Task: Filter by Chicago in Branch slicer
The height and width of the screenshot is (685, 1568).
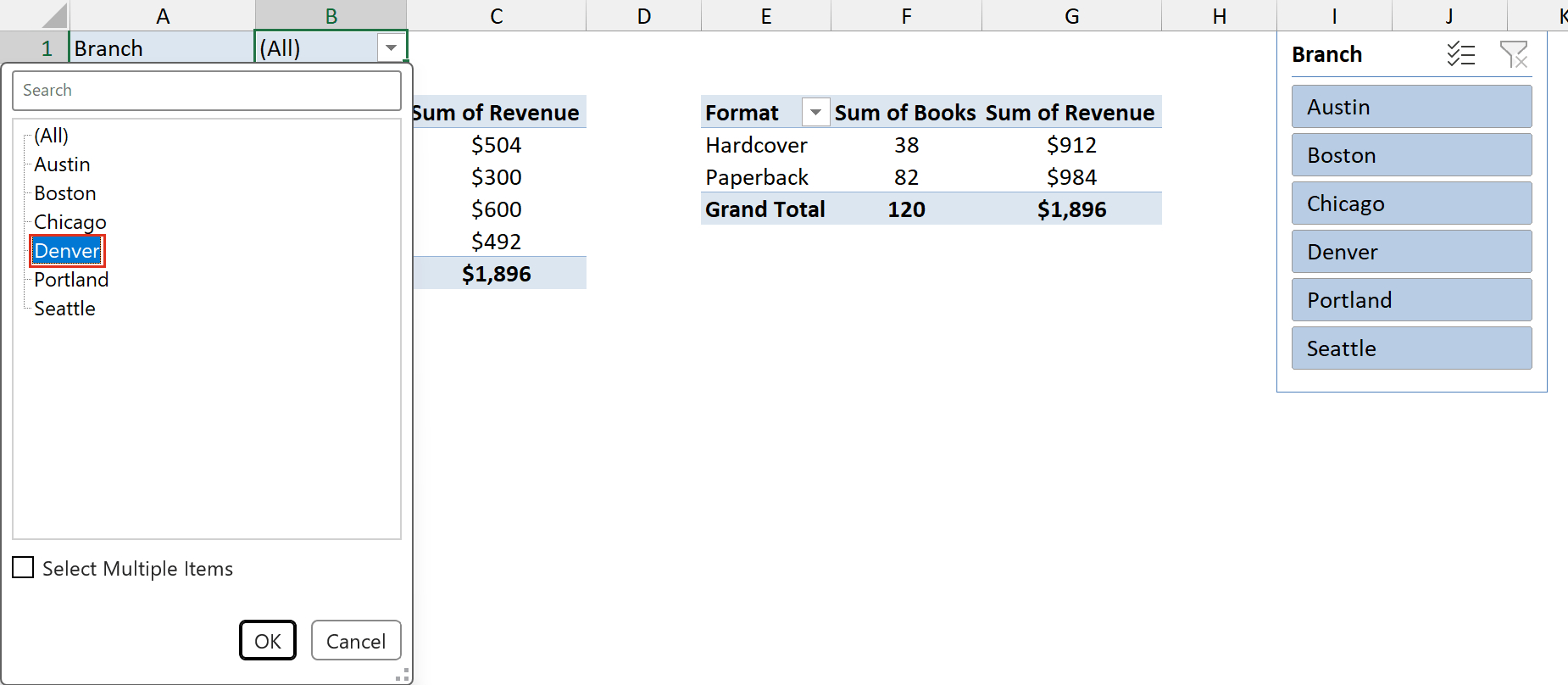Action: 1411,203
